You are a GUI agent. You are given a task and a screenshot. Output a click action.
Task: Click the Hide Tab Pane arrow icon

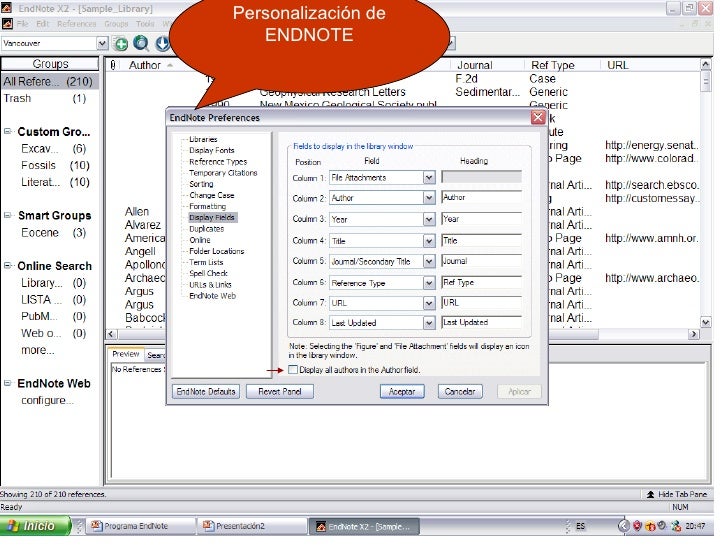tap(650, 494)
